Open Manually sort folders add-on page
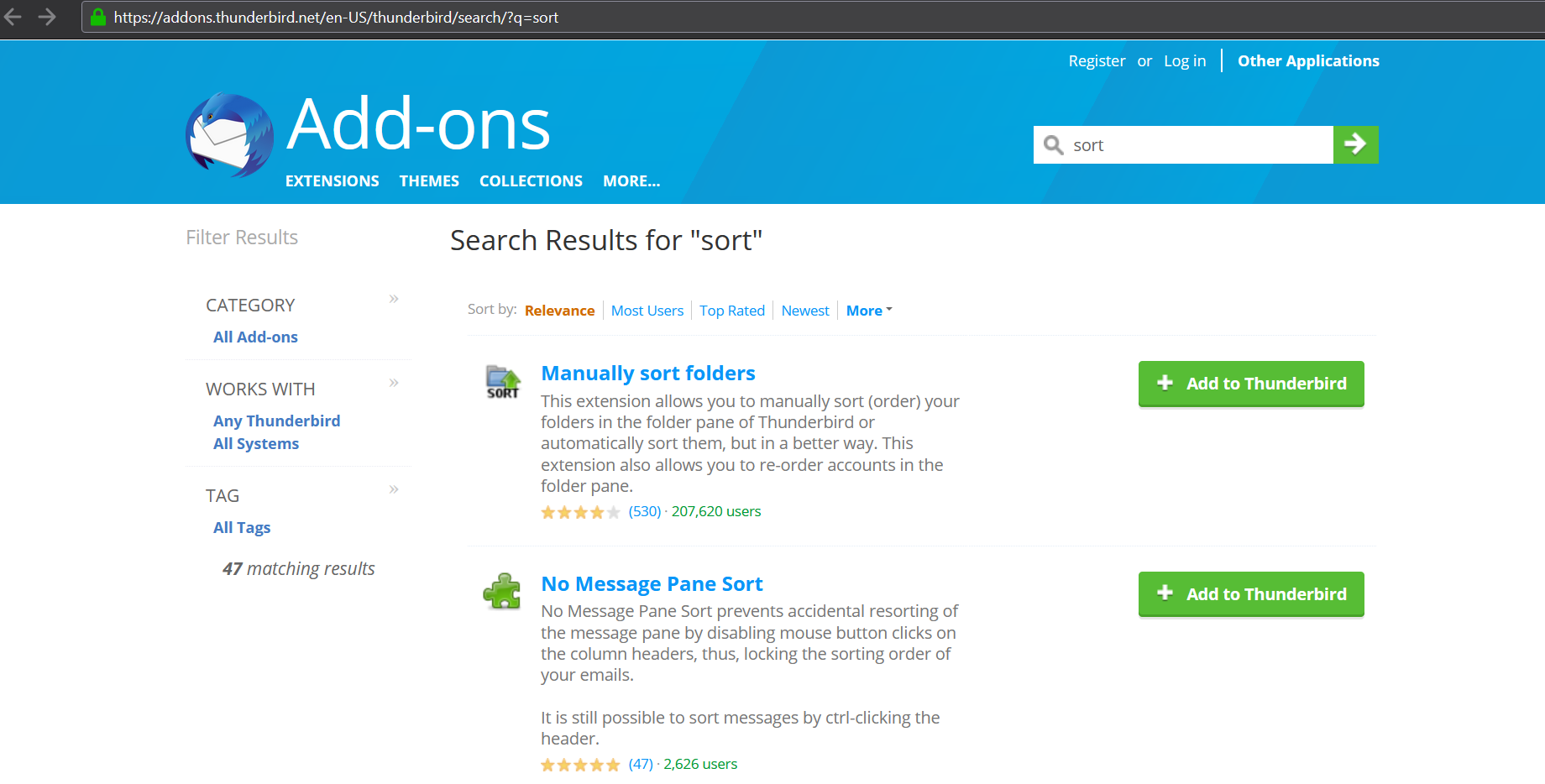The width and height of the screenshot is (1545, 784). click(648, 373)
